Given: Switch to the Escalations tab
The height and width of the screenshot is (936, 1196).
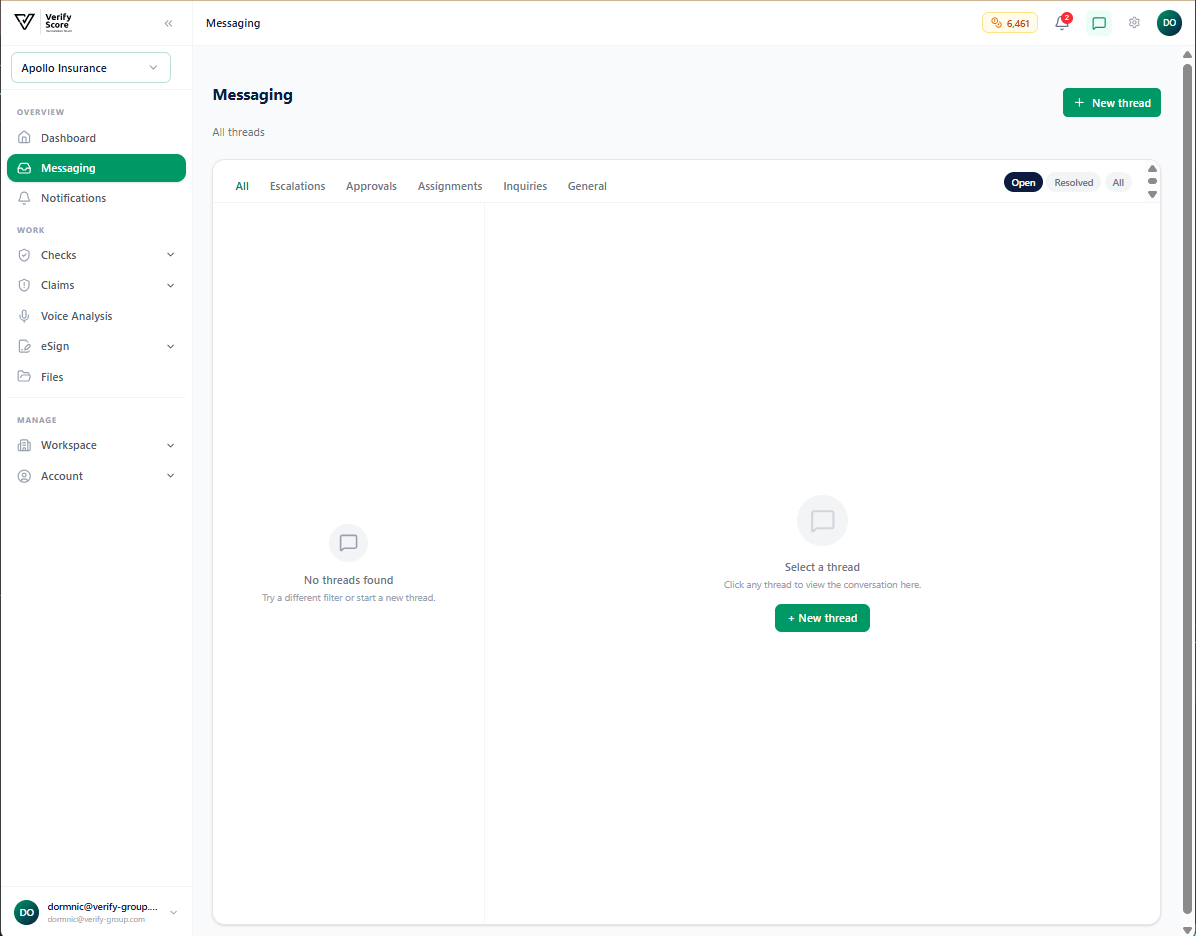Looking at the screenshot, I should tap(297, 186).
